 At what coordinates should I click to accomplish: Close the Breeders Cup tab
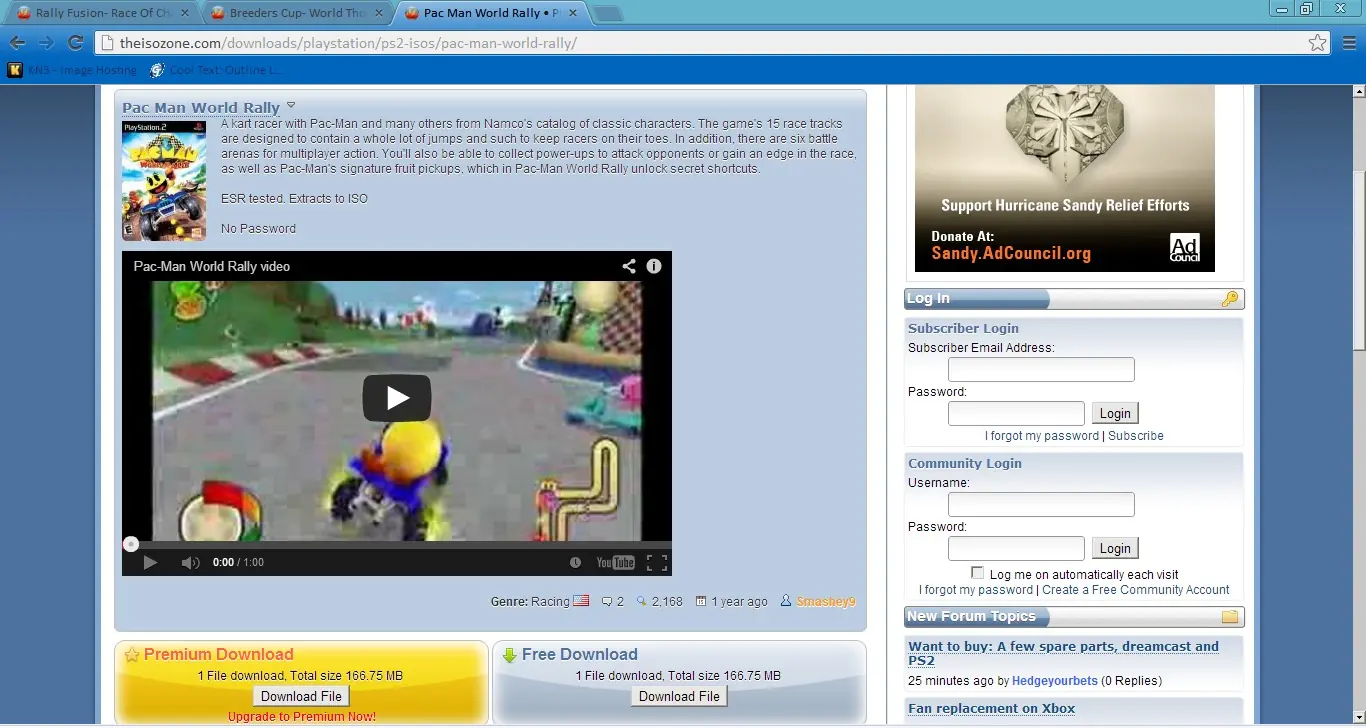(x=380, y=13)
